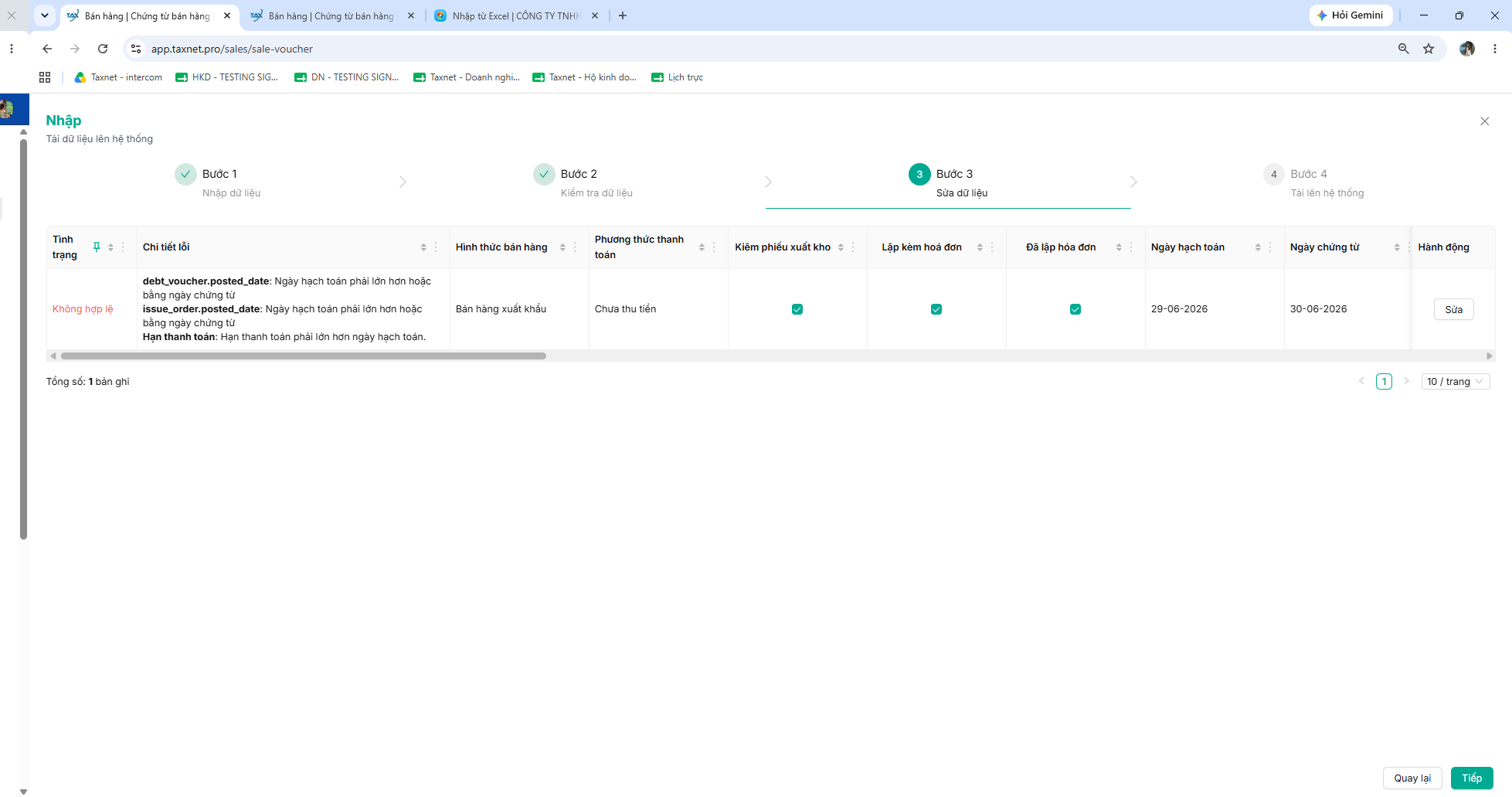The width and height of the screenshot is (1512, 797).
Task: Sort the Ngày chứng từ column
Action: (1397, 247)
